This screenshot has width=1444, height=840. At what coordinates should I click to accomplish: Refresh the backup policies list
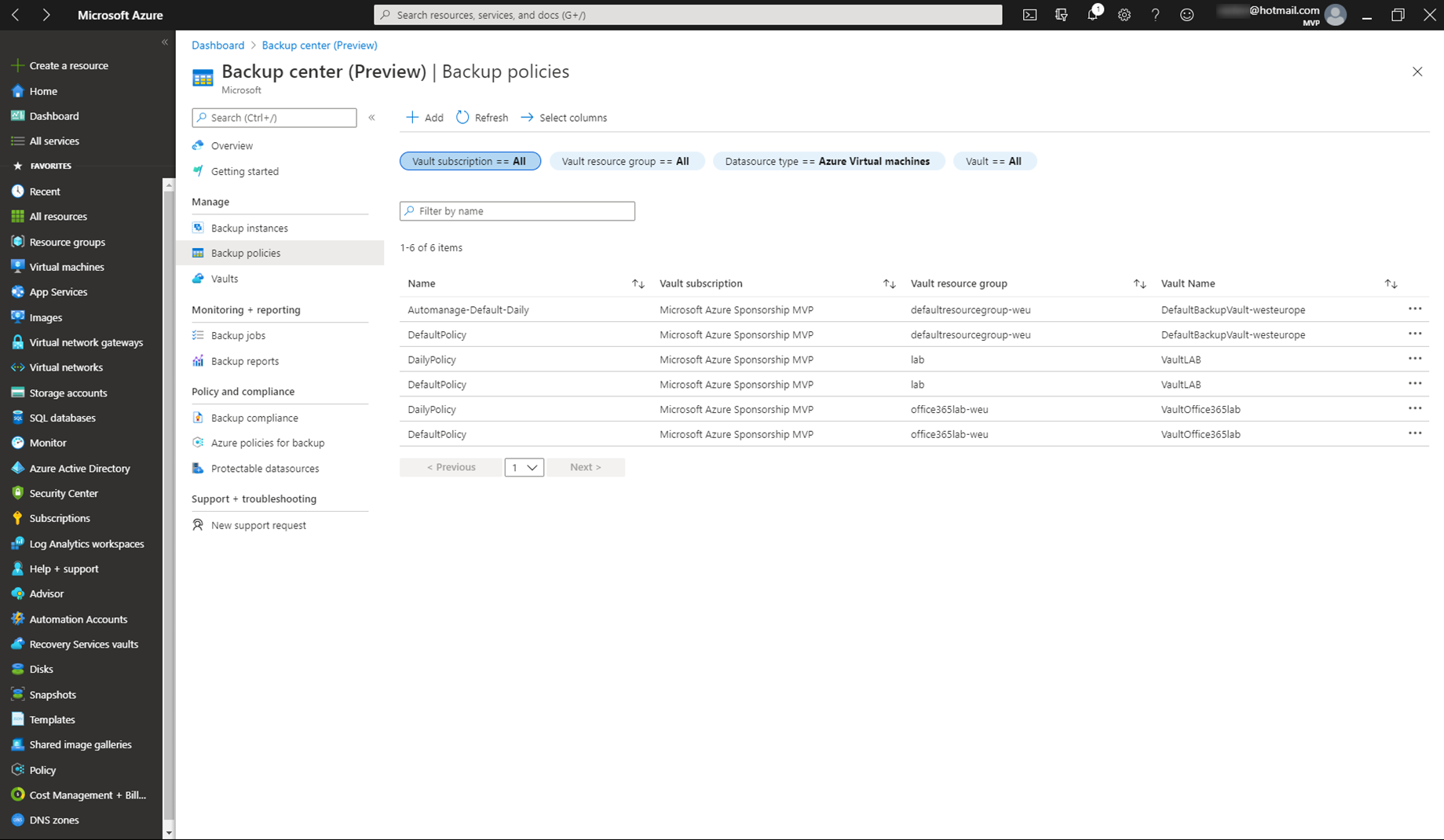point(482,118)
